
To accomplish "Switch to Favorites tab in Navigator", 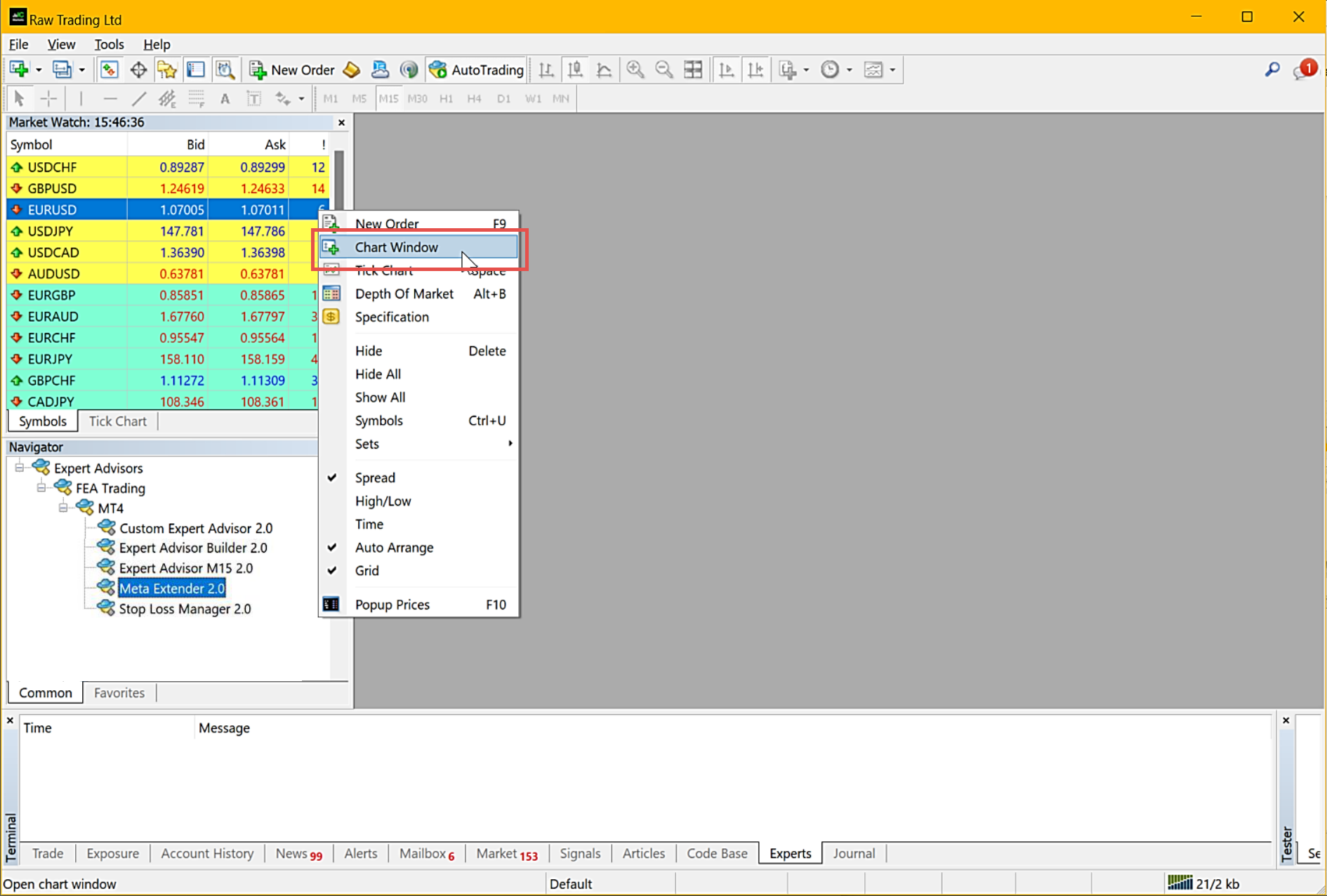I will point(119,692).
